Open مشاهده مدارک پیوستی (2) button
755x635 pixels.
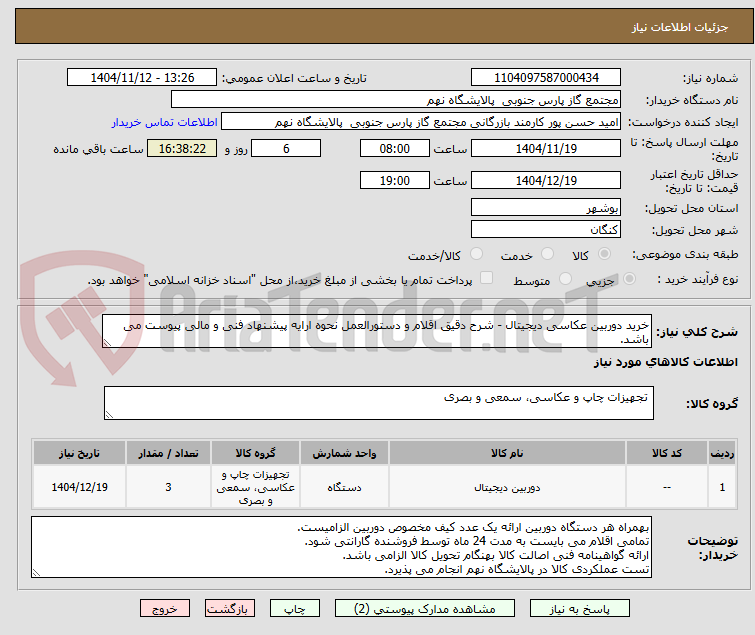tap(425, 609)
